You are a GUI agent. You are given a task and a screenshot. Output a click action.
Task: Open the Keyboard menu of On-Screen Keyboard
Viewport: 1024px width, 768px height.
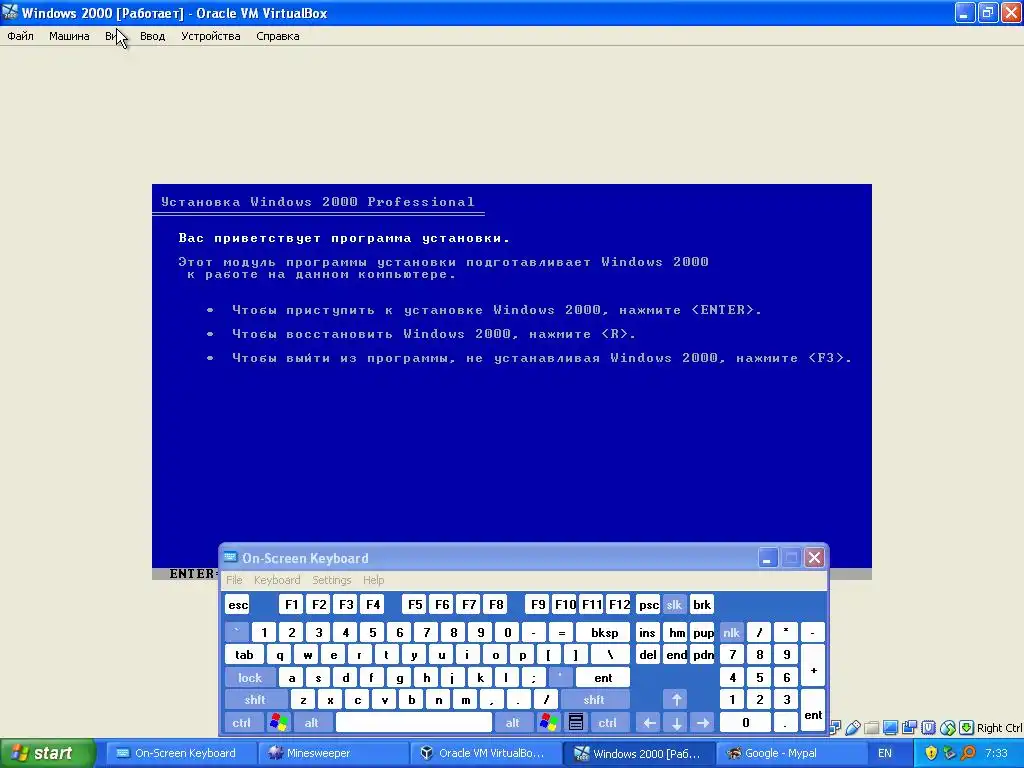pyautogui.click(x=277, y=580)
